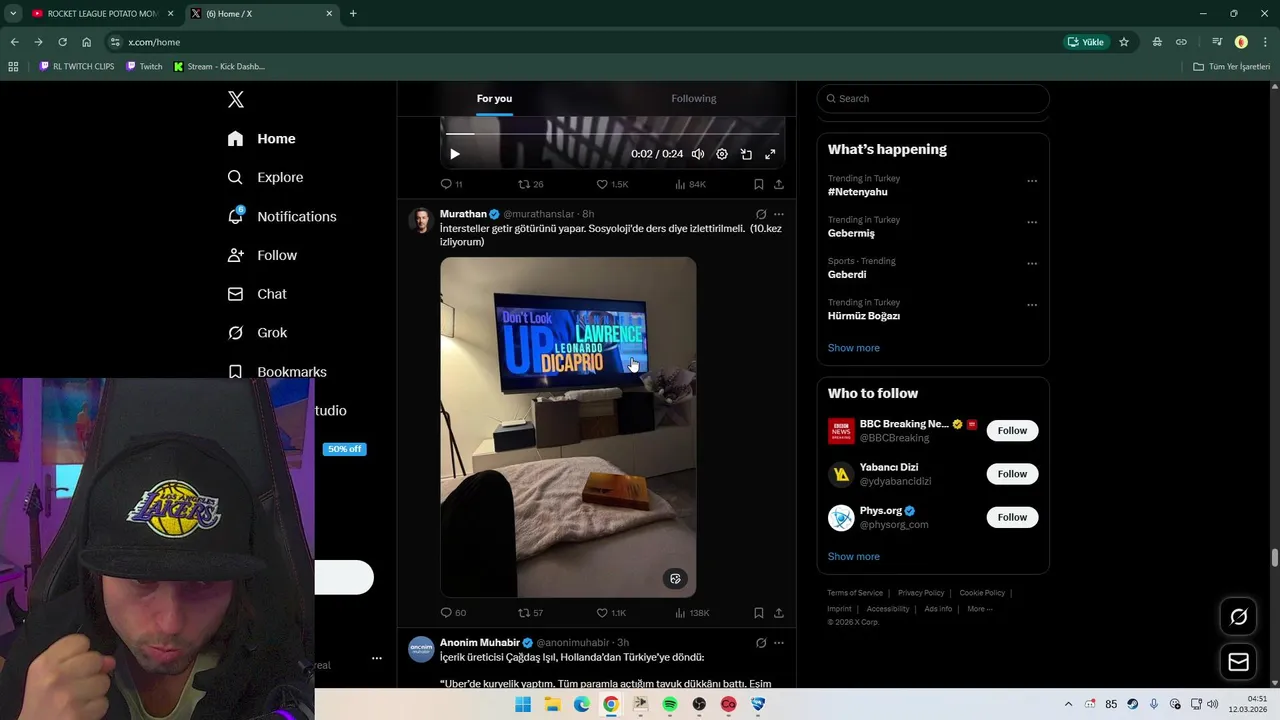Open Windows Start menu
1280x720 pixels.
pos(523,704)
